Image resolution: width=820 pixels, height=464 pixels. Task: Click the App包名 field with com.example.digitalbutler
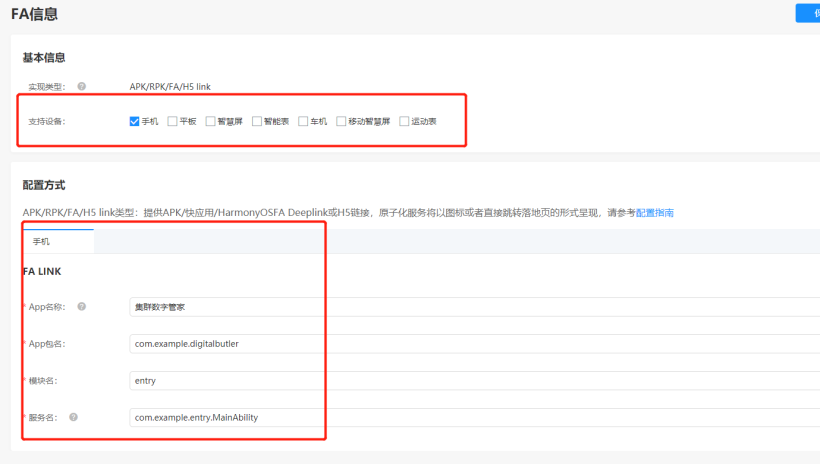[x=470, y=344]
